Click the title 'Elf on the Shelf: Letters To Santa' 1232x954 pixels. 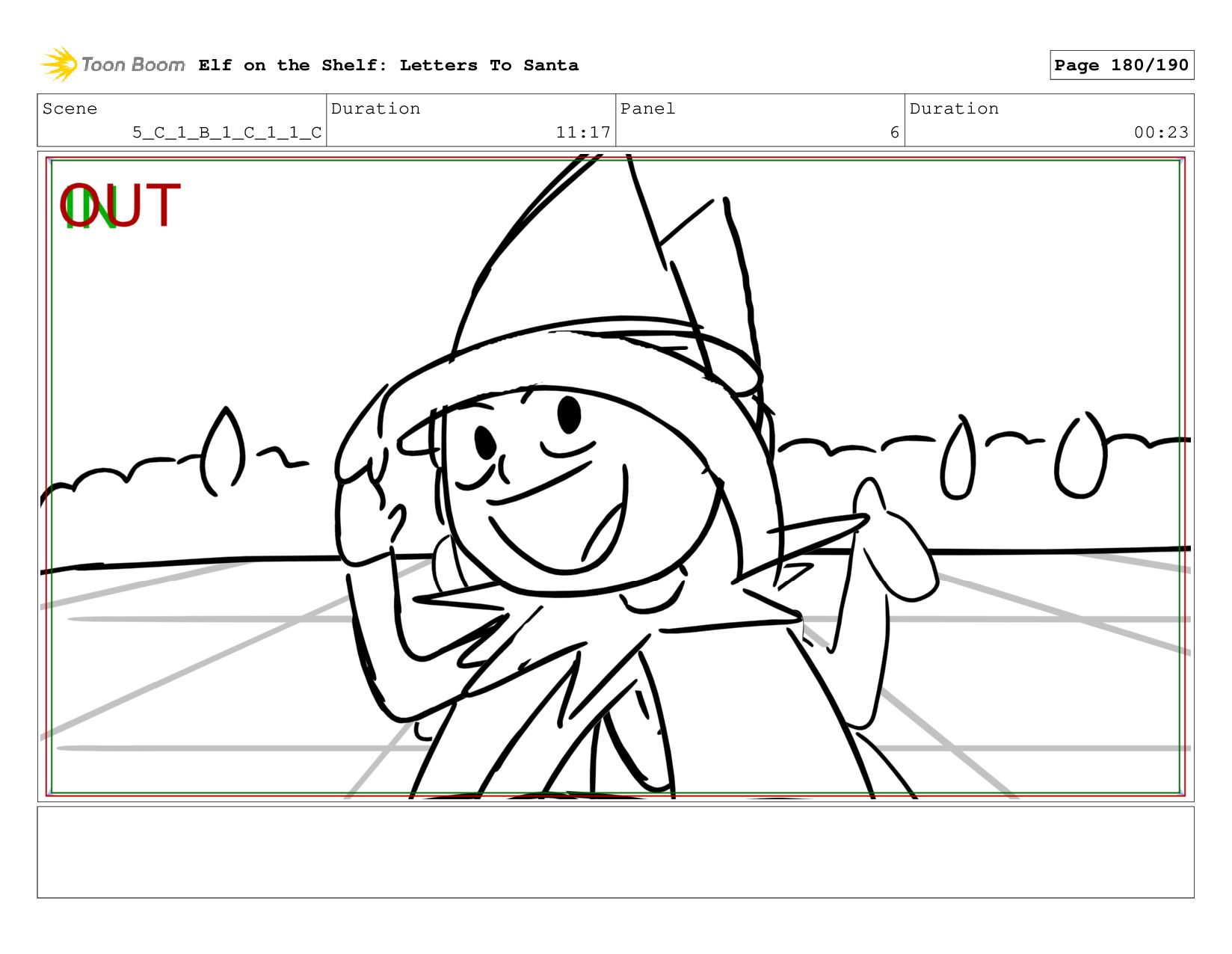(388, 66)
